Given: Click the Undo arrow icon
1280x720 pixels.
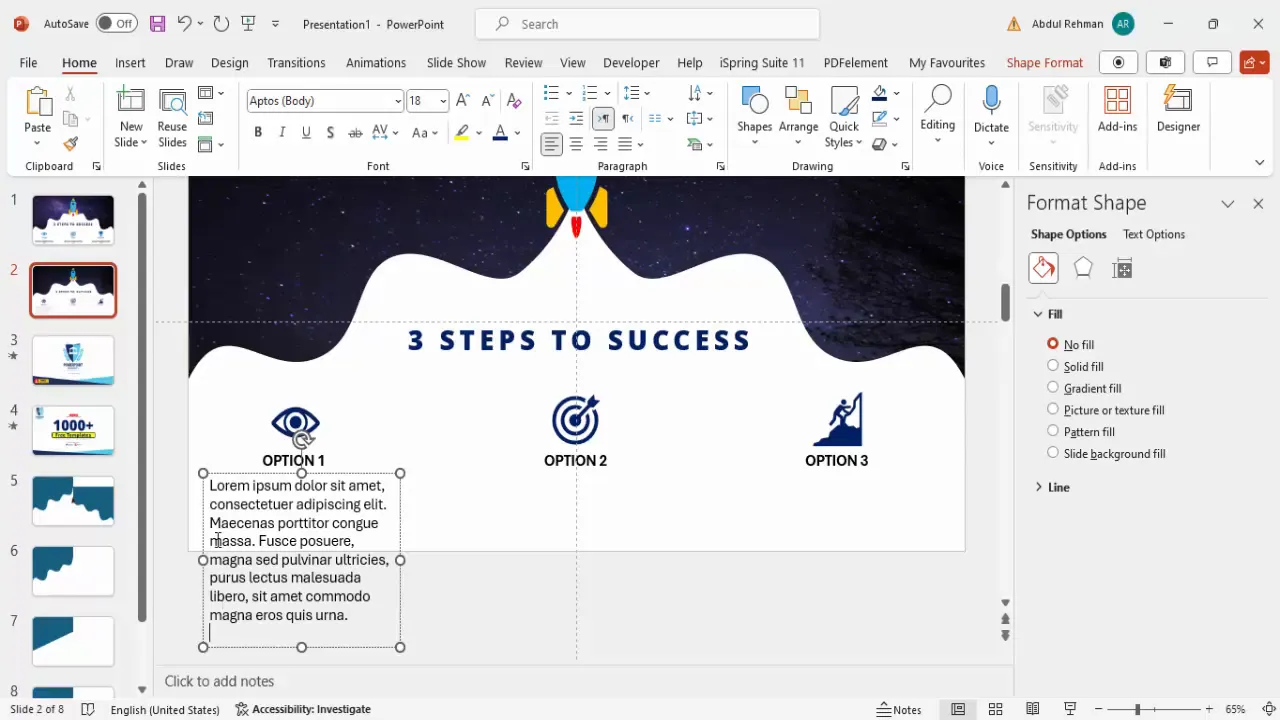Looking at the screenshot, I should [x=184, y=23].
